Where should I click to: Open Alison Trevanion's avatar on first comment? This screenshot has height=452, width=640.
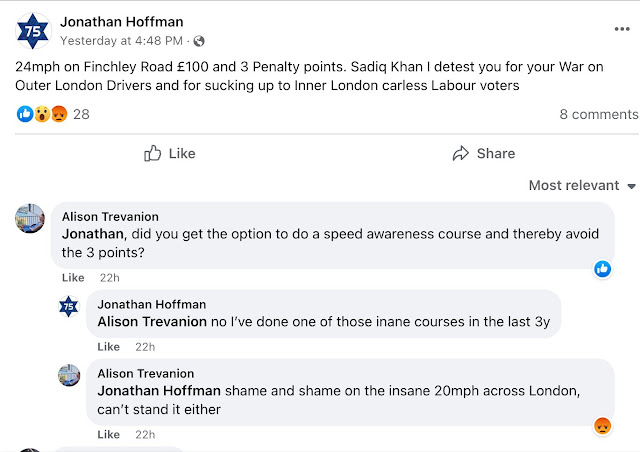click(30, 217)
